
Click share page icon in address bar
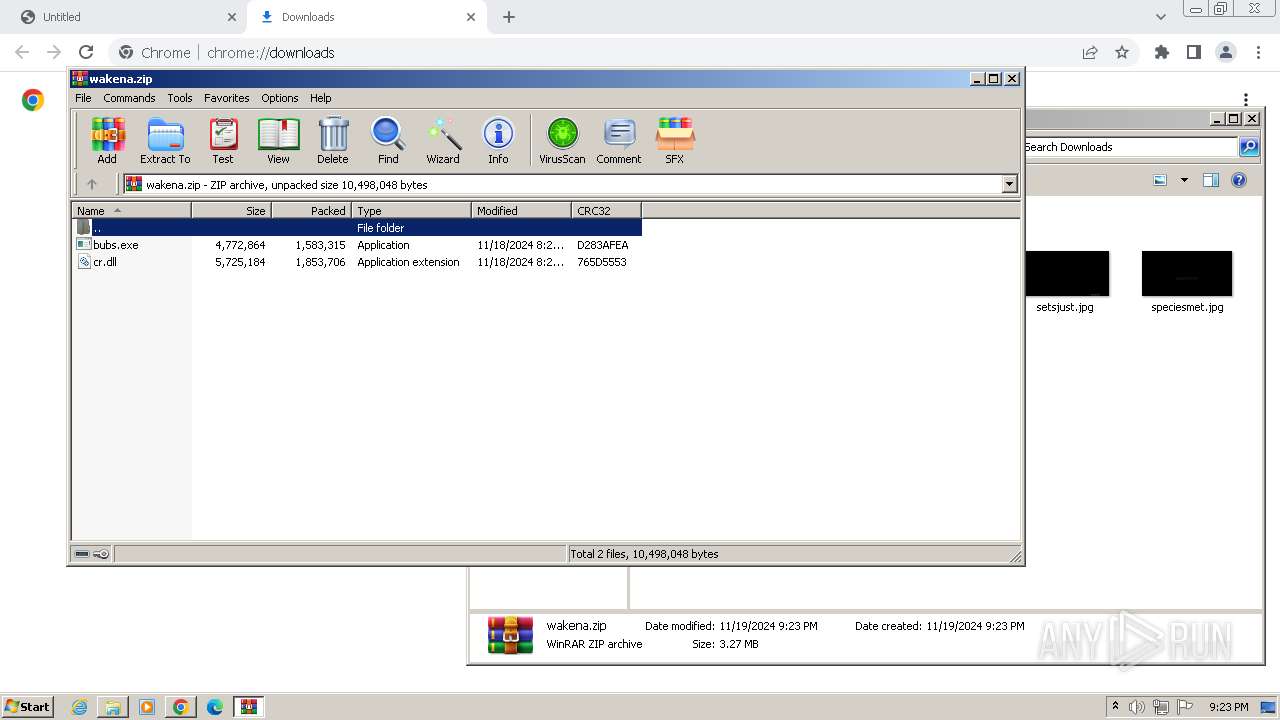pos(1090,52)
